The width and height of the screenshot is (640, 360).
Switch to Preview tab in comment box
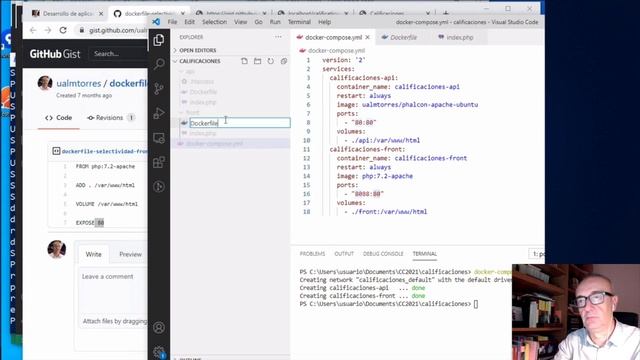tap(130, 254)
